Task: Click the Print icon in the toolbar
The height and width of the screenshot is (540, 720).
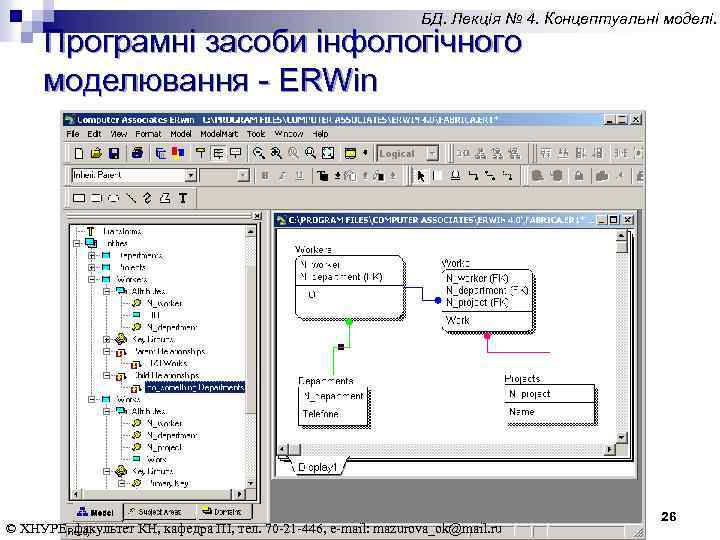Action: click(x=137, y=153)
